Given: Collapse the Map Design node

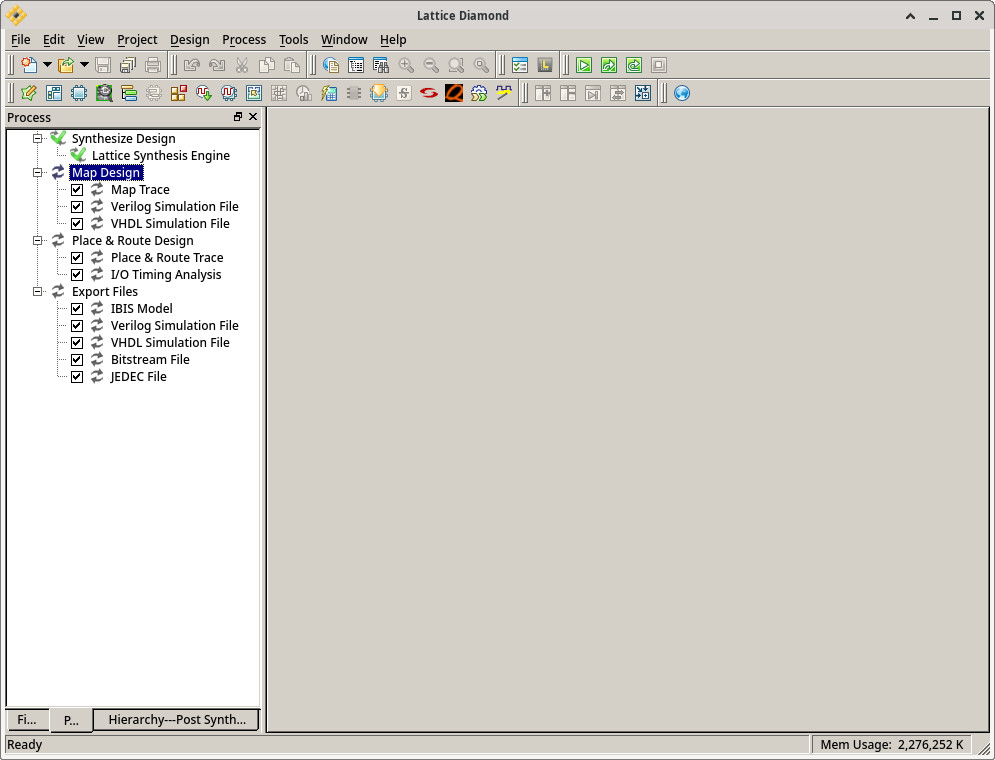Looking at the screenshot, I should [37, 173].
